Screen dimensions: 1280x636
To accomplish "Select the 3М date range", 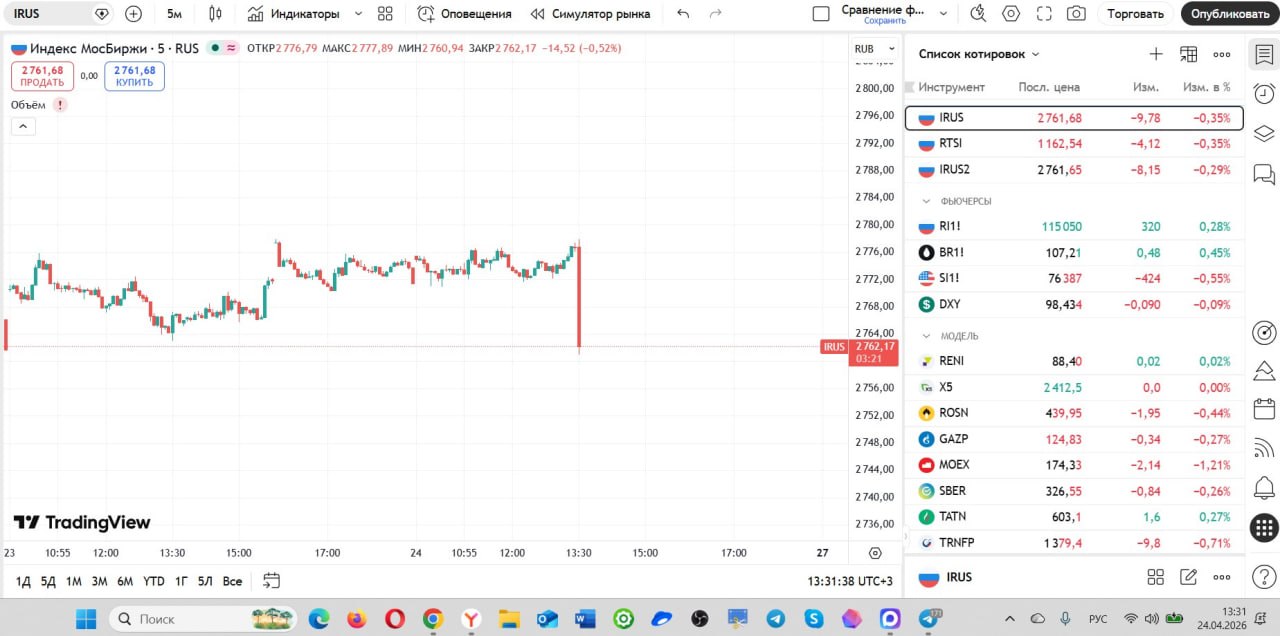I will tap(99, 581).
